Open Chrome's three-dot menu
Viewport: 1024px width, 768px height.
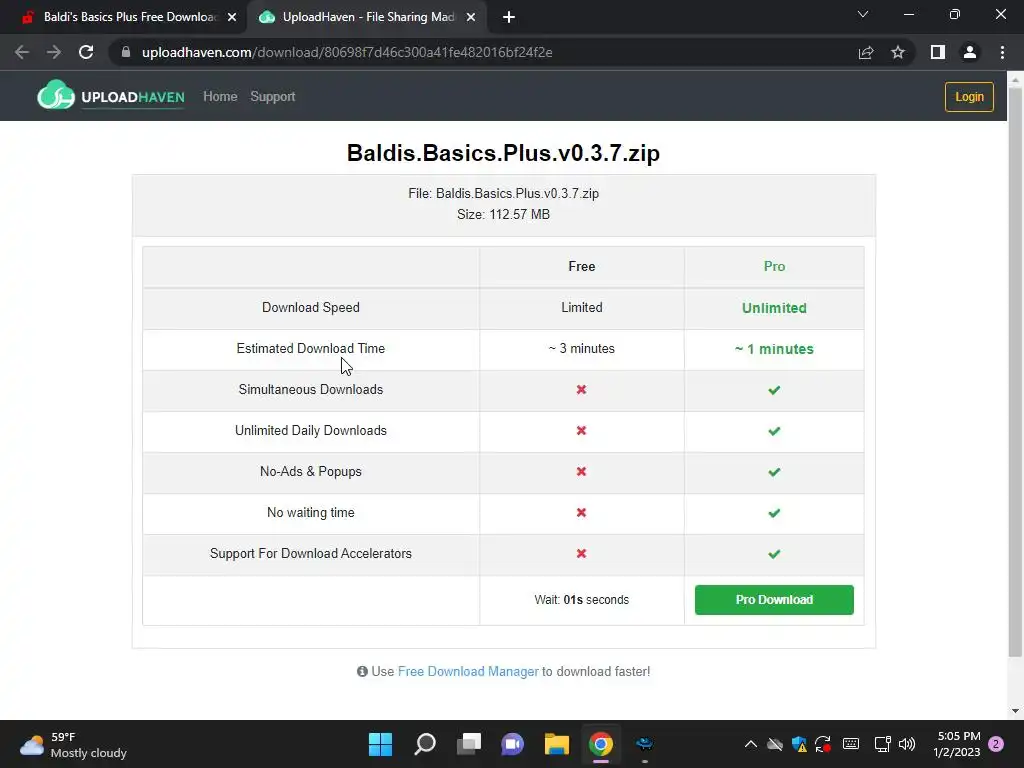1002,52
